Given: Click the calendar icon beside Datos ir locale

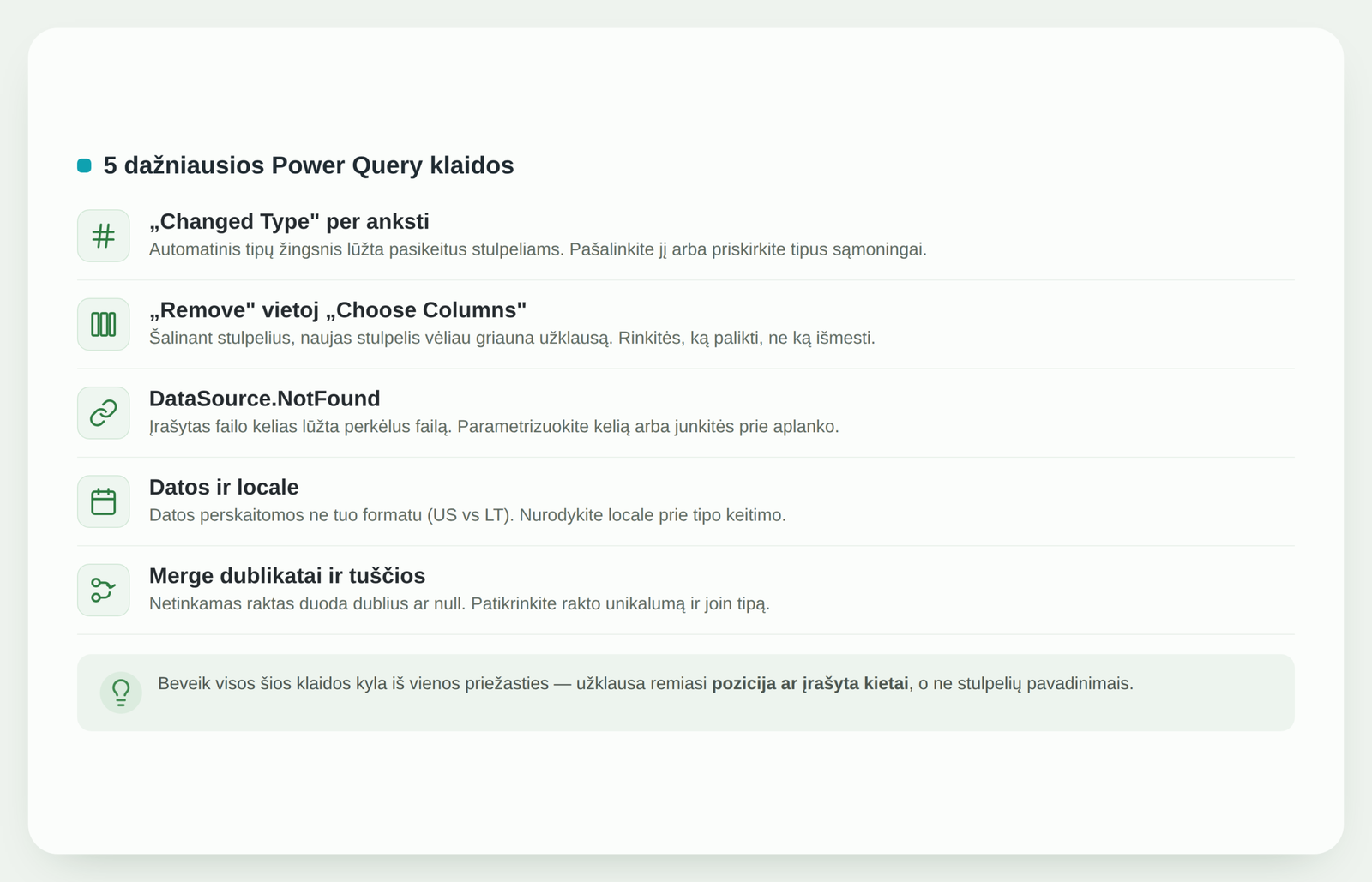Looking at the screenshot, I should (103, 501).
